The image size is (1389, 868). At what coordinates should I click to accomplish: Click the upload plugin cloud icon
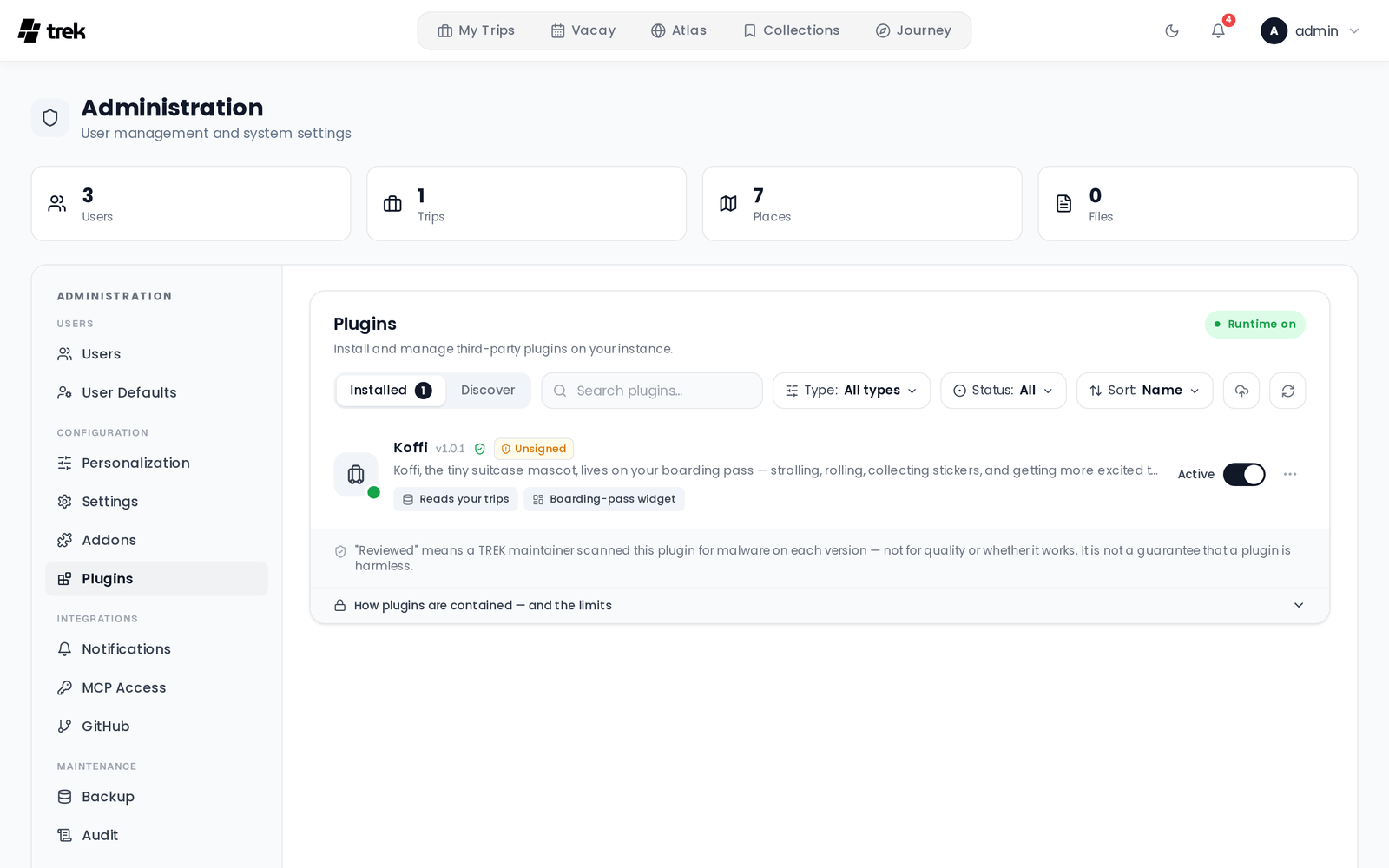[1241, 391]
